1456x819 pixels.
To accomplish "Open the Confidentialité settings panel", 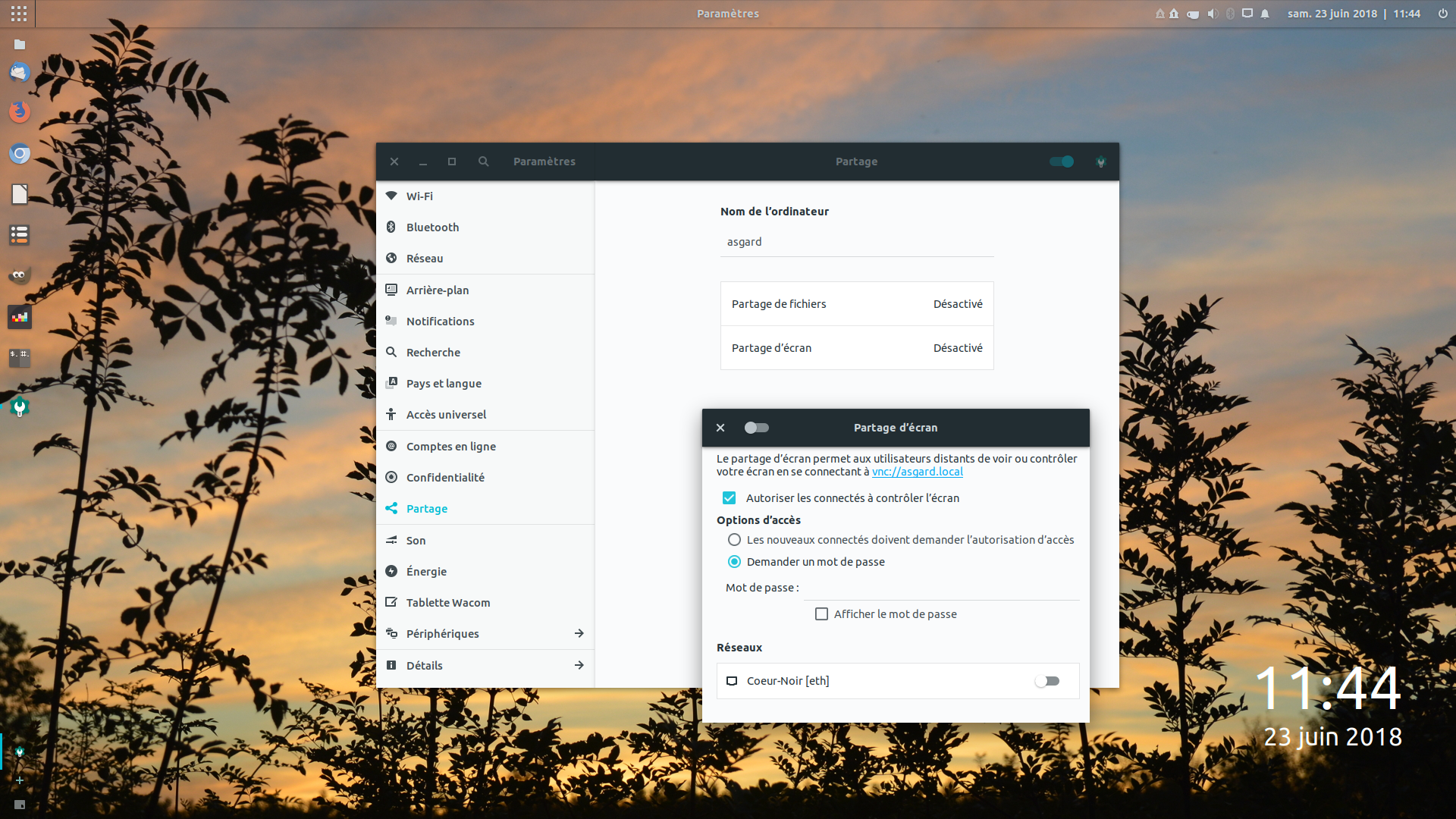I will click(x=445, y=478).
